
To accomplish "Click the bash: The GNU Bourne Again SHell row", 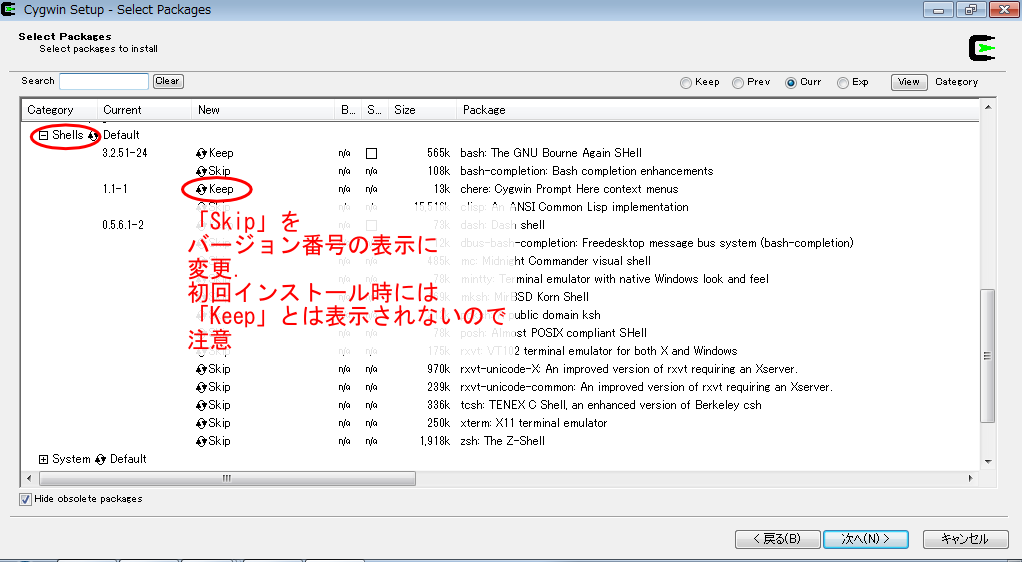I will (500, 153).
